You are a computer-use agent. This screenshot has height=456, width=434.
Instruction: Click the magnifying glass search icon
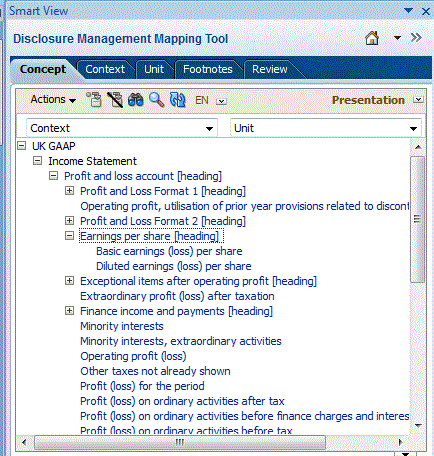click(156, 100)
